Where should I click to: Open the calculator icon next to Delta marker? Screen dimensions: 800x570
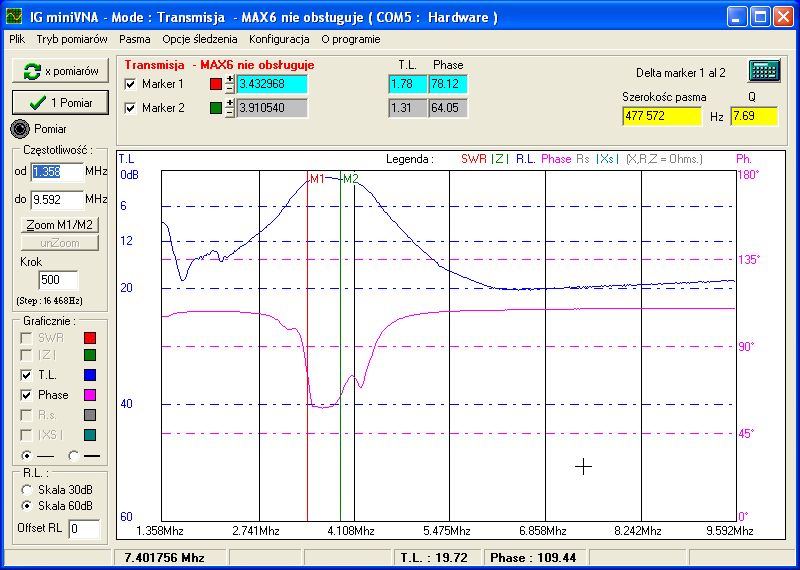[x=764, y=71]
